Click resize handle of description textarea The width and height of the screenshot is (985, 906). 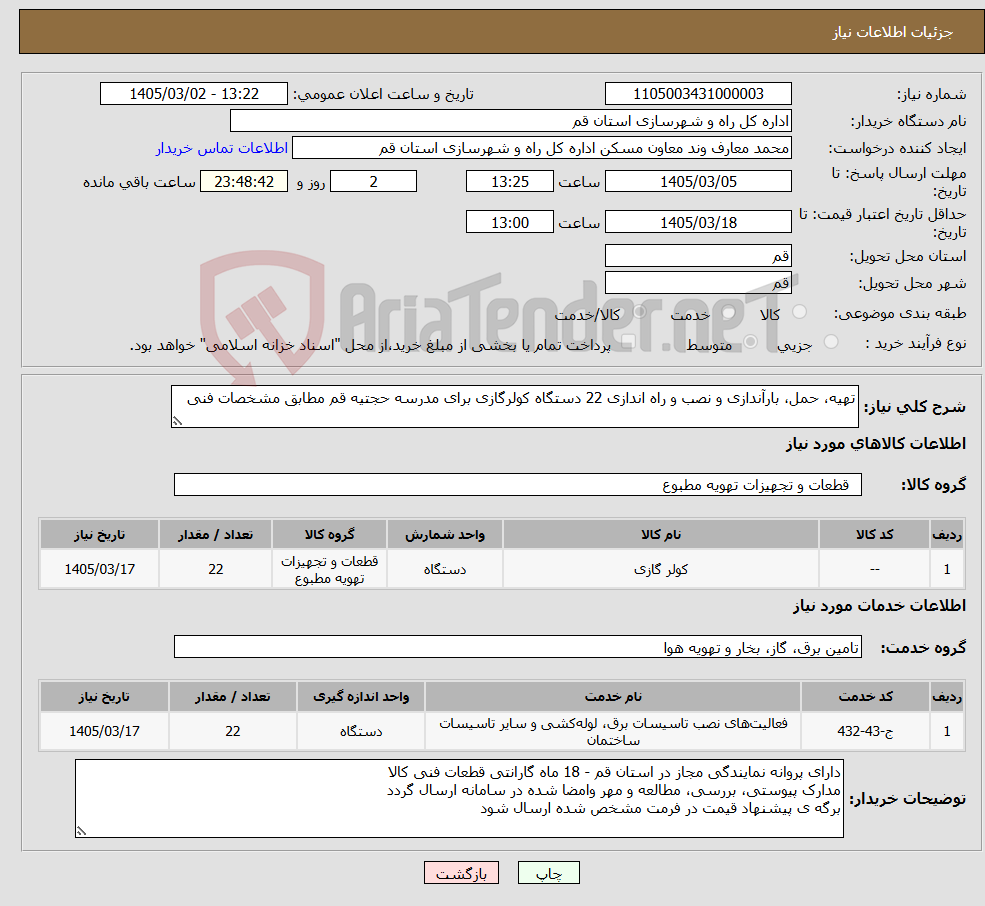coord(177,422)
